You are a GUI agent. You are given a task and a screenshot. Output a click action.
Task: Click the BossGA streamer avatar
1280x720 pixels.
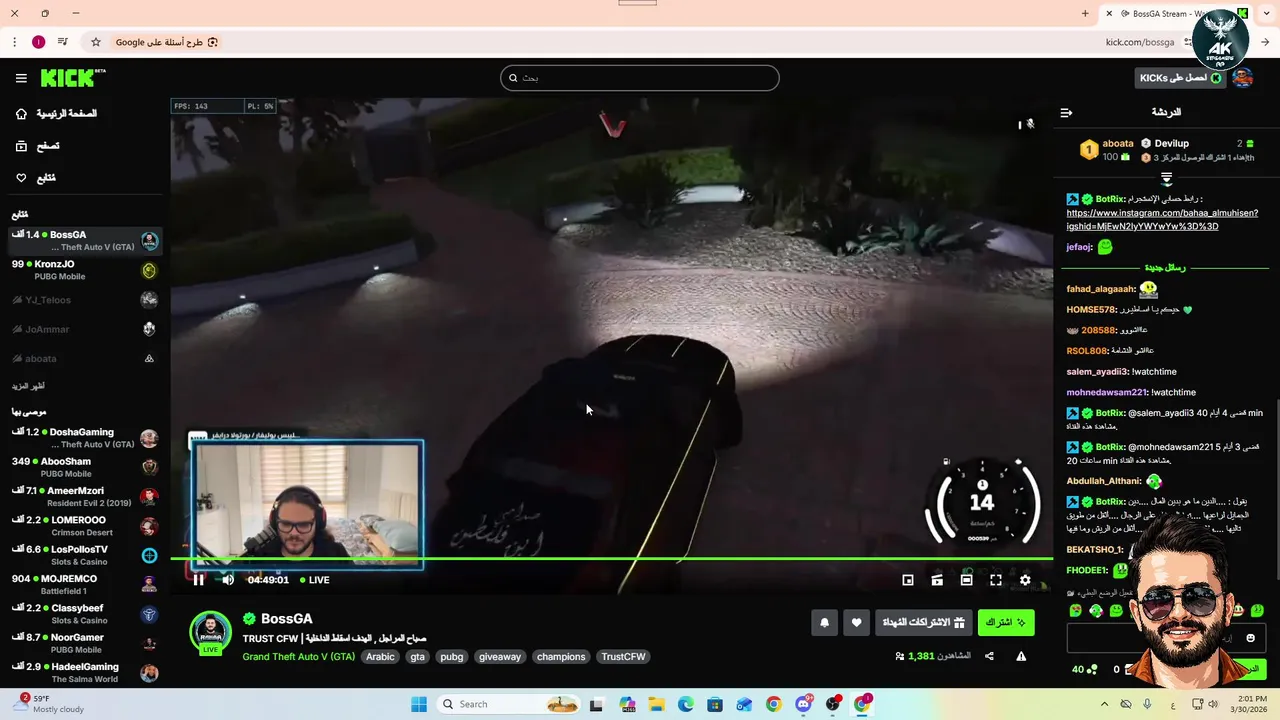click(211, 632)
